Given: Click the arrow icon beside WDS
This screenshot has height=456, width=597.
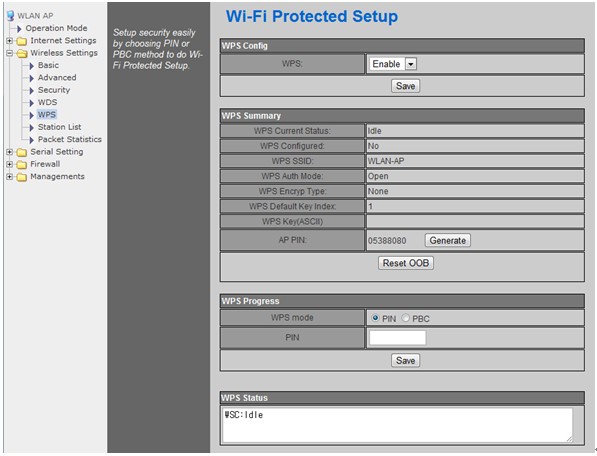Looking at the screenshot, I should coord(32,103).
